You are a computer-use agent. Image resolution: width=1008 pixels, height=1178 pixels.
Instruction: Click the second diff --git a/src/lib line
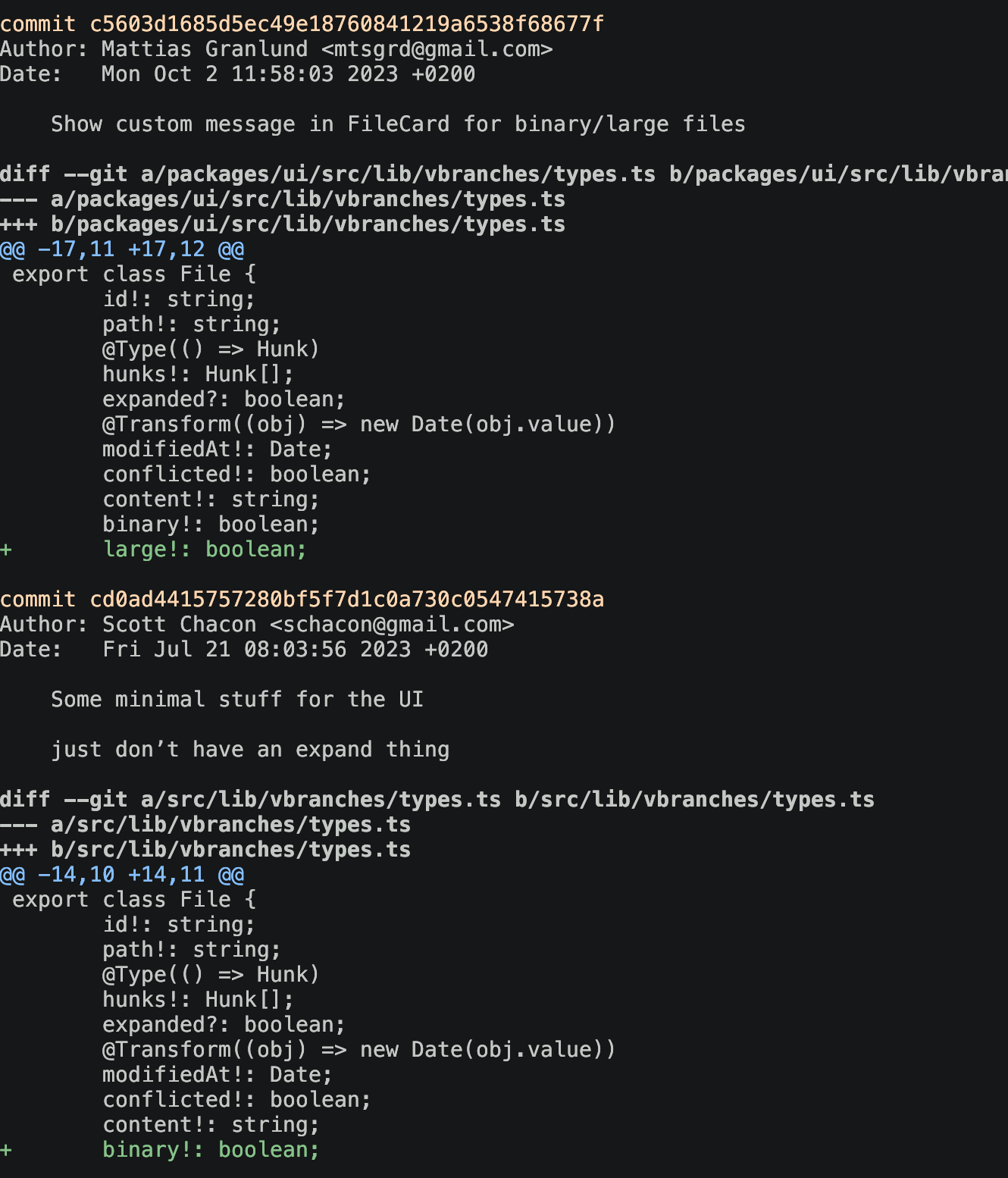(x=437, y=800)
